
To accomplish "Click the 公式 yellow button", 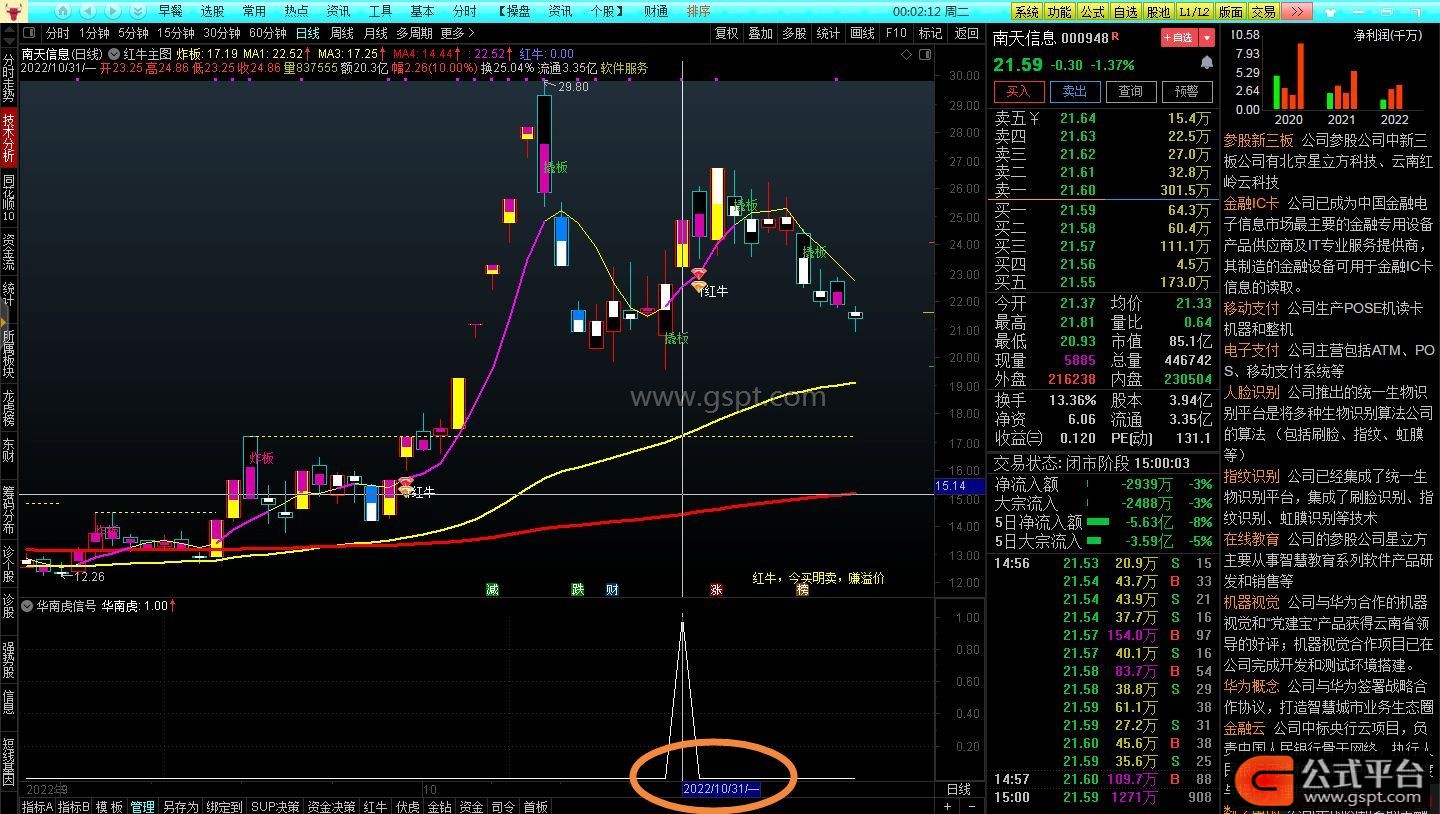I will tap(1093, 11).
